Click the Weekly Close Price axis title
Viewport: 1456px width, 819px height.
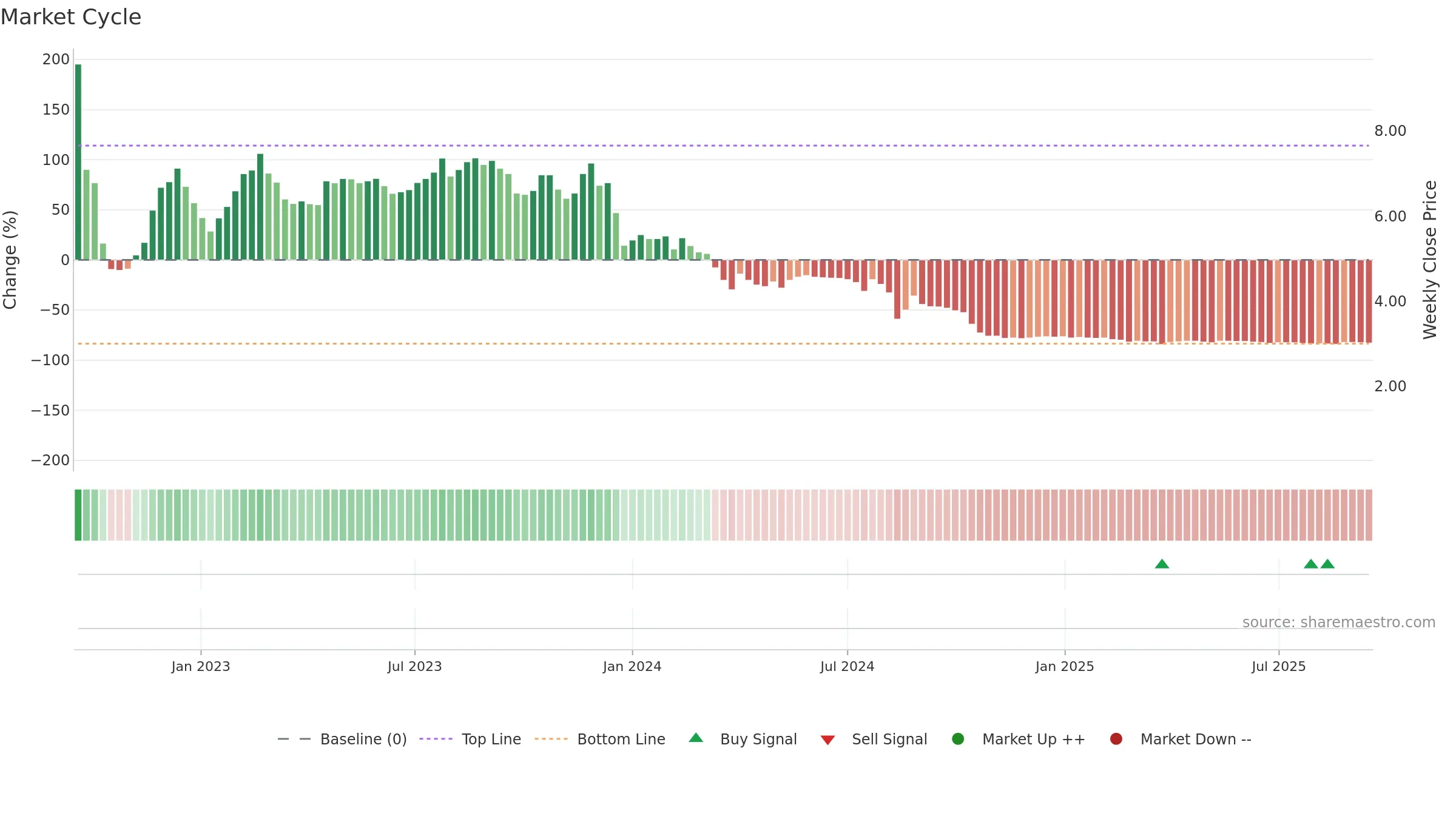[1430, 260]
